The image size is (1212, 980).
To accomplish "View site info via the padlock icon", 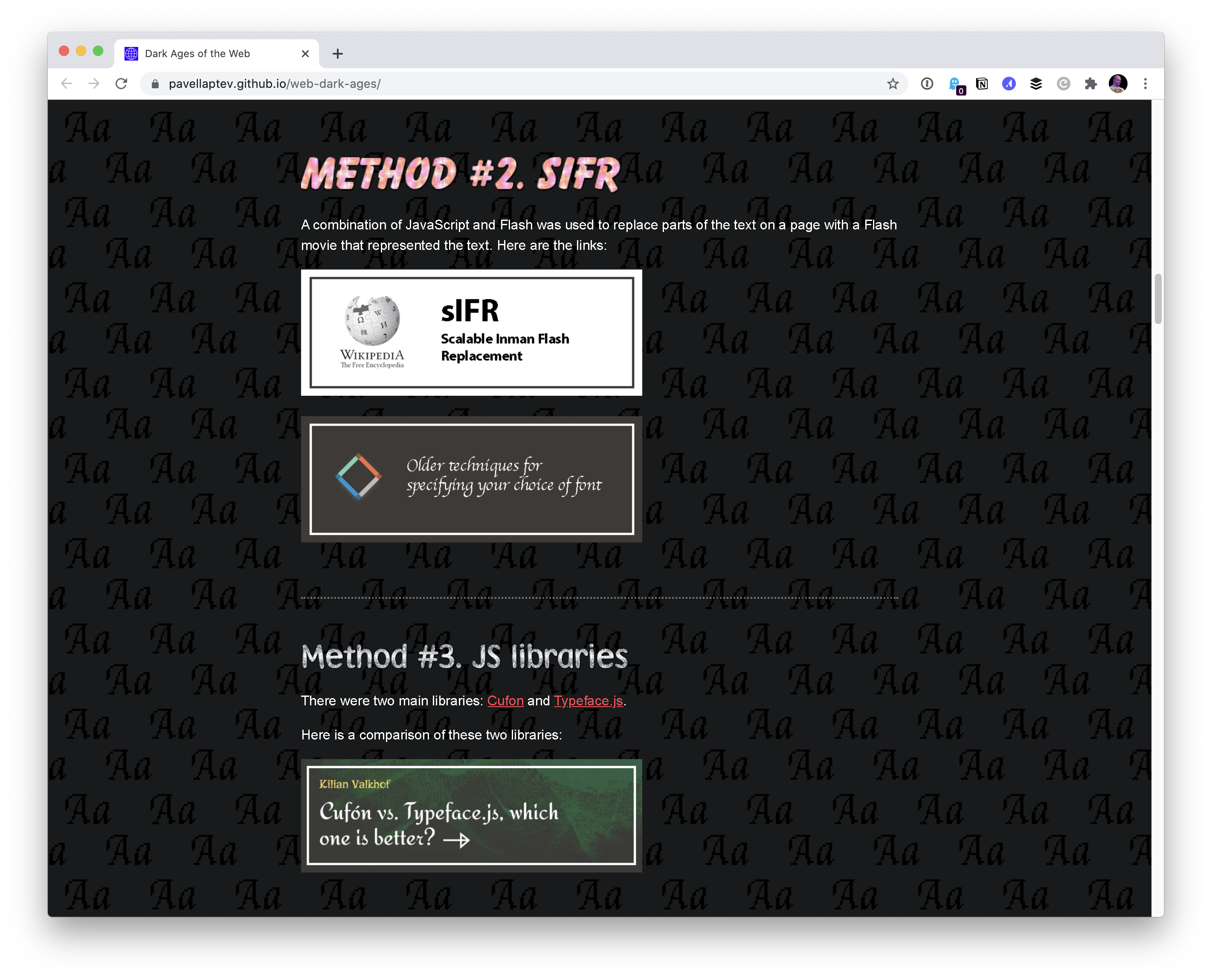I will (x=155, y=84).
